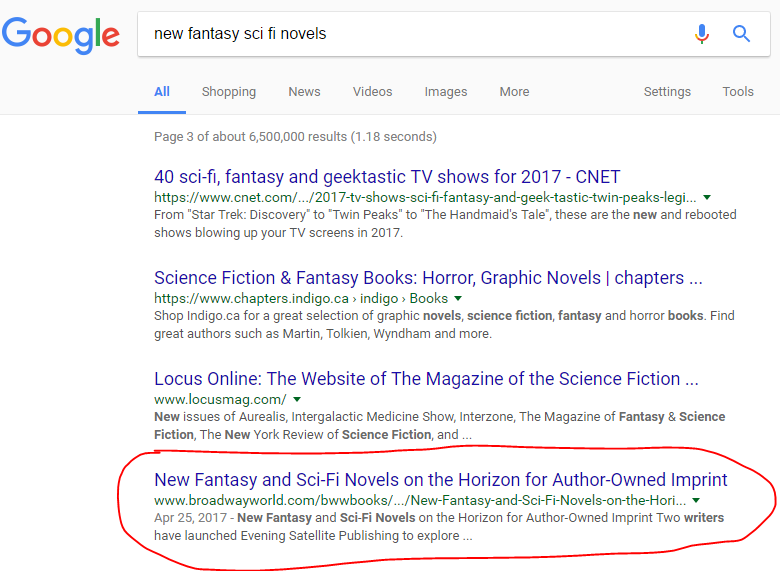Open the Author-Owned Imprint novels result

[x=440, y=480]
